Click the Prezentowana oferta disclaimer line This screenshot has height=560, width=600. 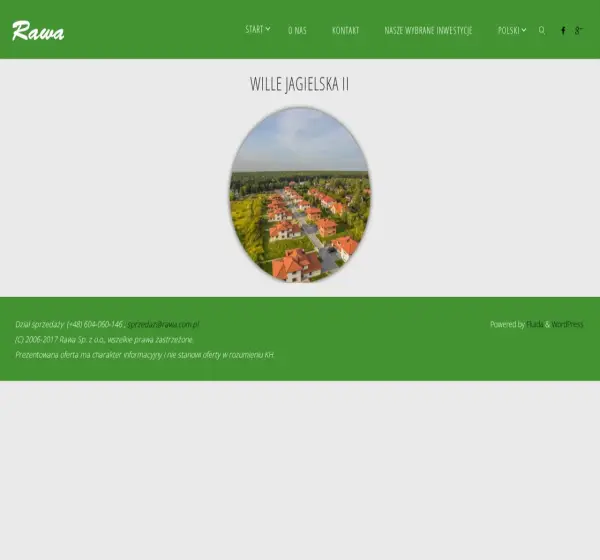point(145,355)
